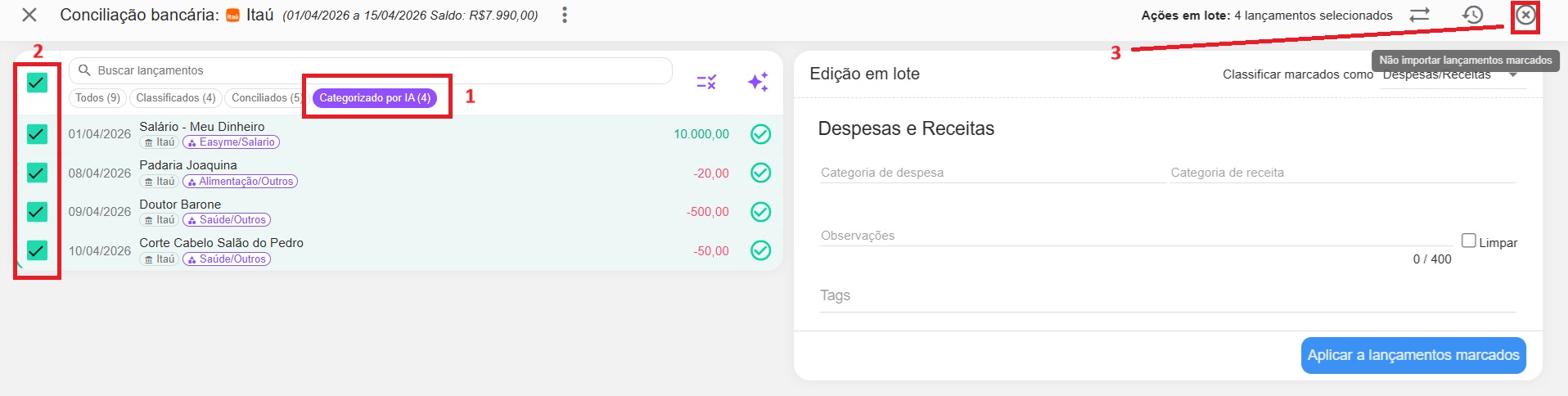Click the history clock batch action icon
1568x396 pixels.
[x=1472, y=15]
